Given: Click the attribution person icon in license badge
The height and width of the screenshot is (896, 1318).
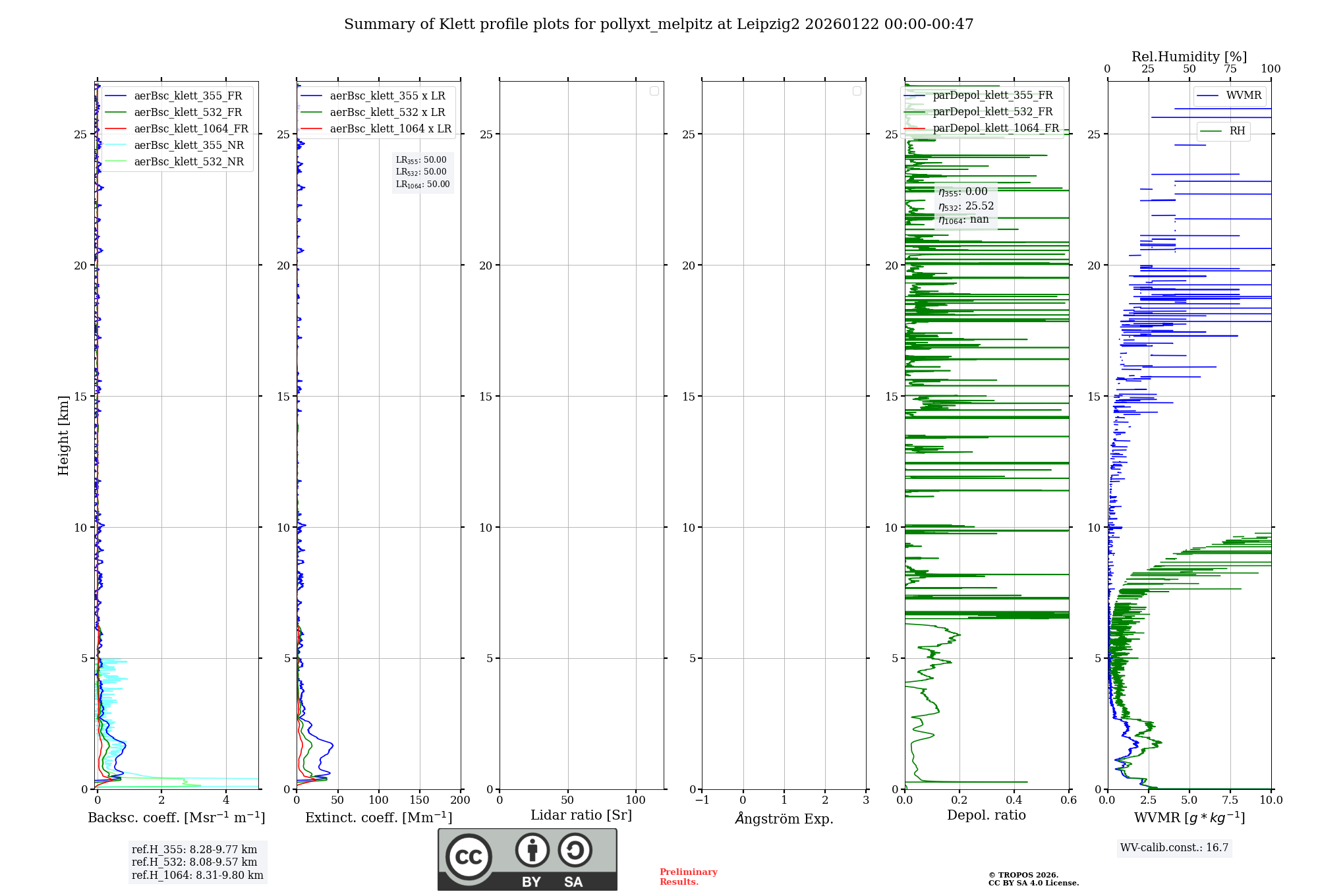Looking at the screenshot, I should point(532,850).
